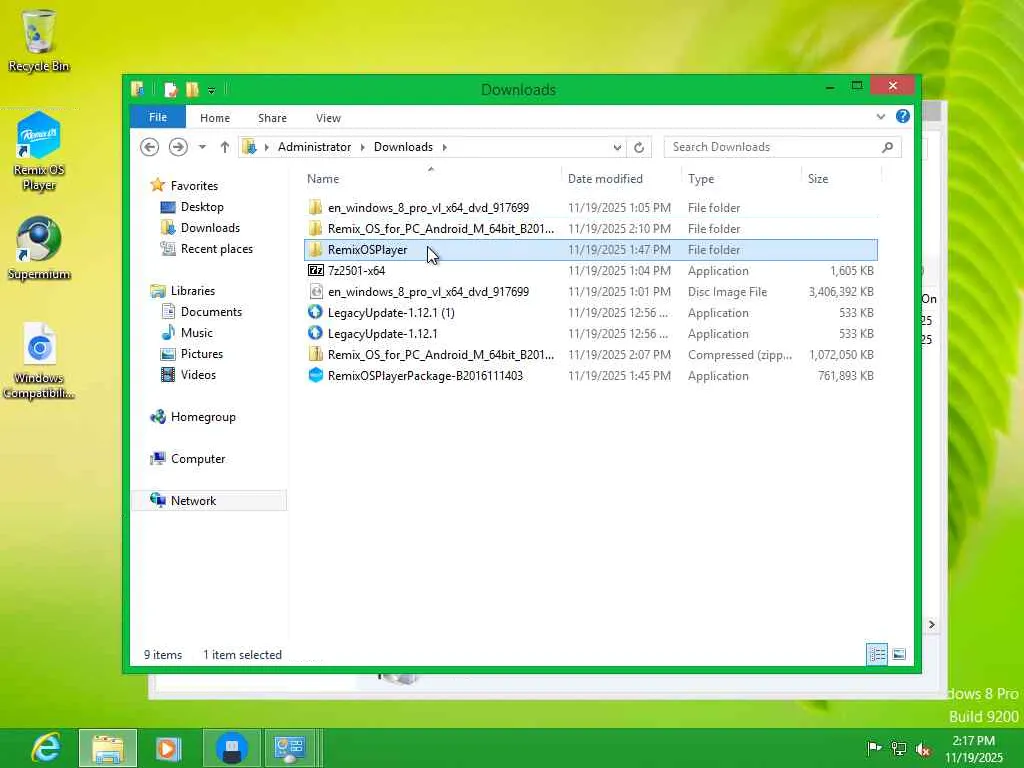The image size is (1024, 768).
Task: Switch to the Home ribbon tab
Action: click(x=215, y=118)
